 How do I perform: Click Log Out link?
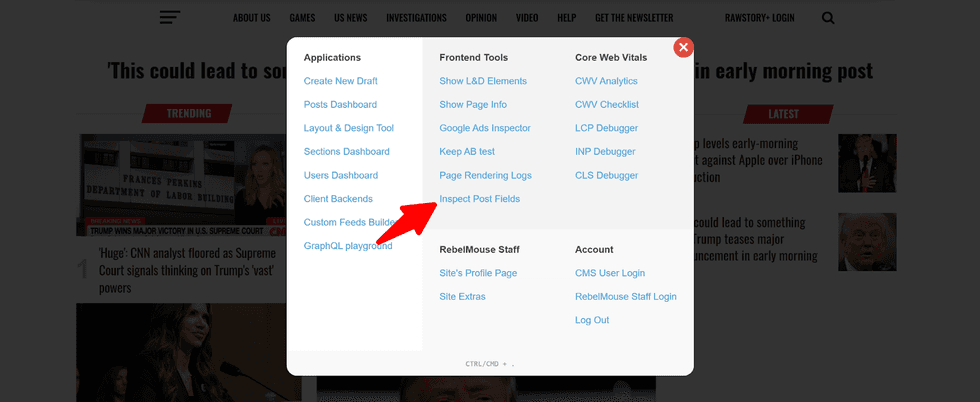point(592,320)
